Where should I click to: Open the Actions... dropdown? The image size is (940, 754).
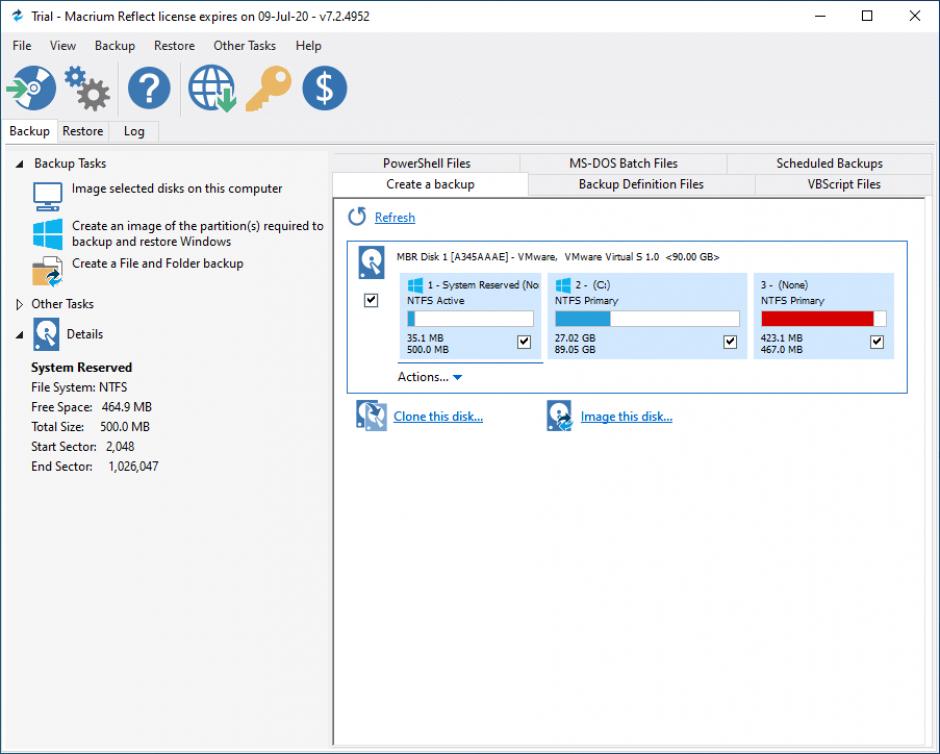(429, 377)
